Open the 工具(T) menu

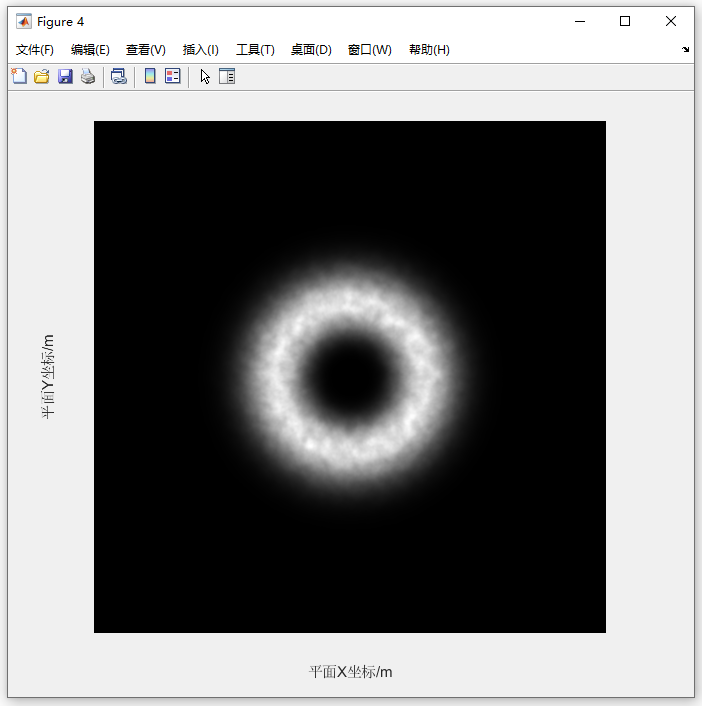pyautogui.click(x=255, y=50)
